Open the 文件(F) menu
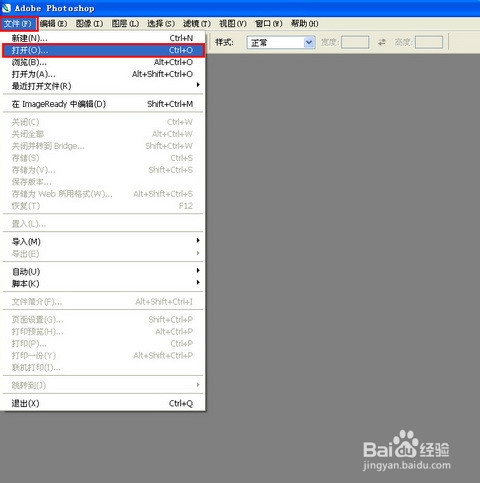 (18, 24)
